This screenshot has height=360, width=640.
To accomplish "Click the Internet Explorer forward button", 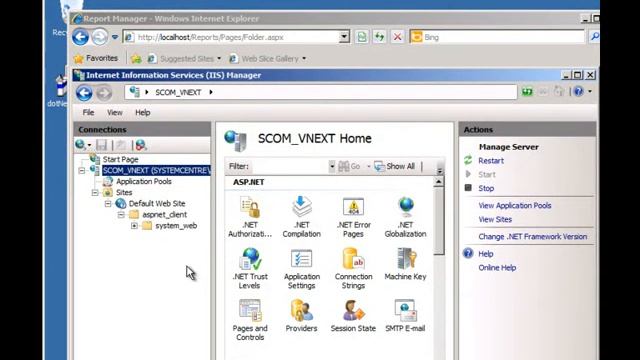I will tap(100, 37).
